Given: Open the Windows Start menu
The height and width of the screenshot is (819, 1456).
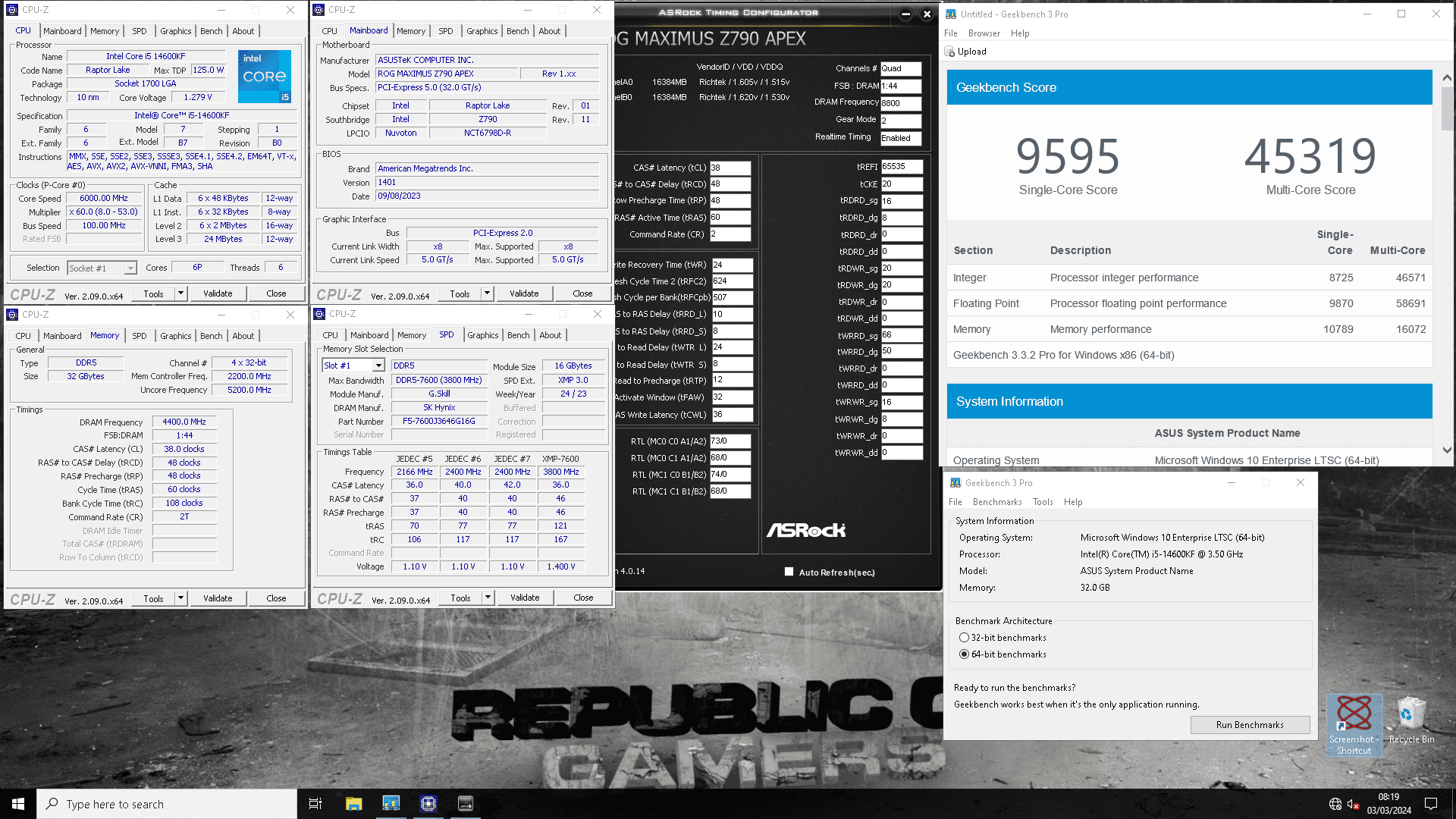Looking at the screenshot, I should [18, 804].
